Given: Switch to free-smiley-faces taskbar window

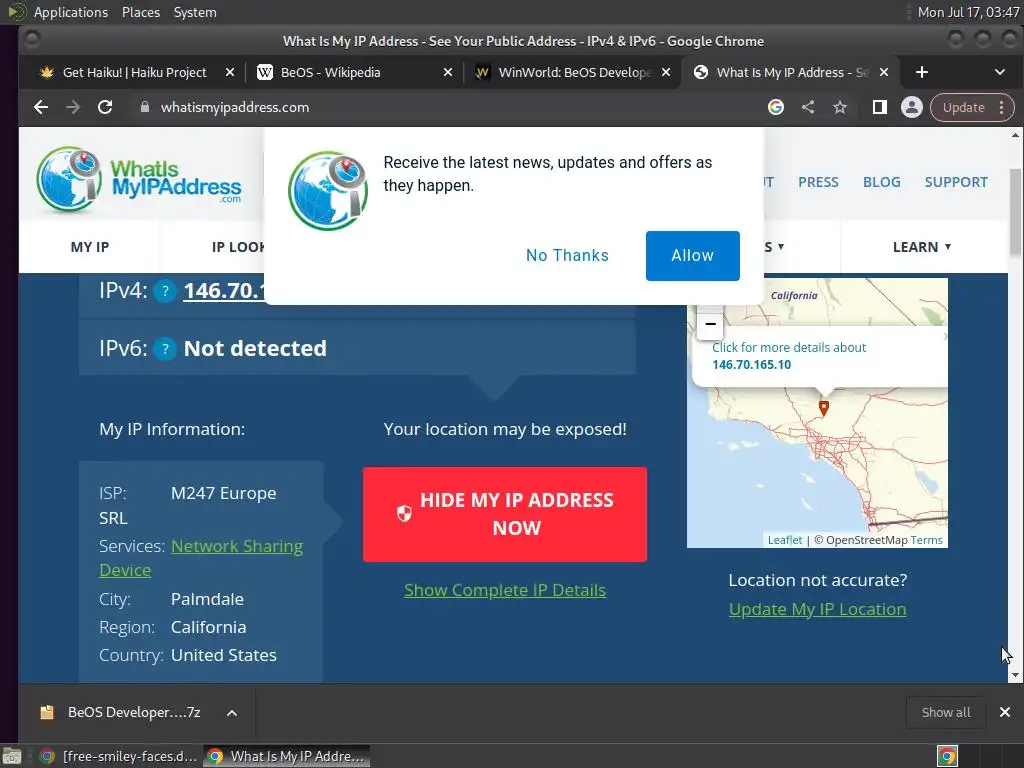Looking at the screenshot, I should coord(118,756).
